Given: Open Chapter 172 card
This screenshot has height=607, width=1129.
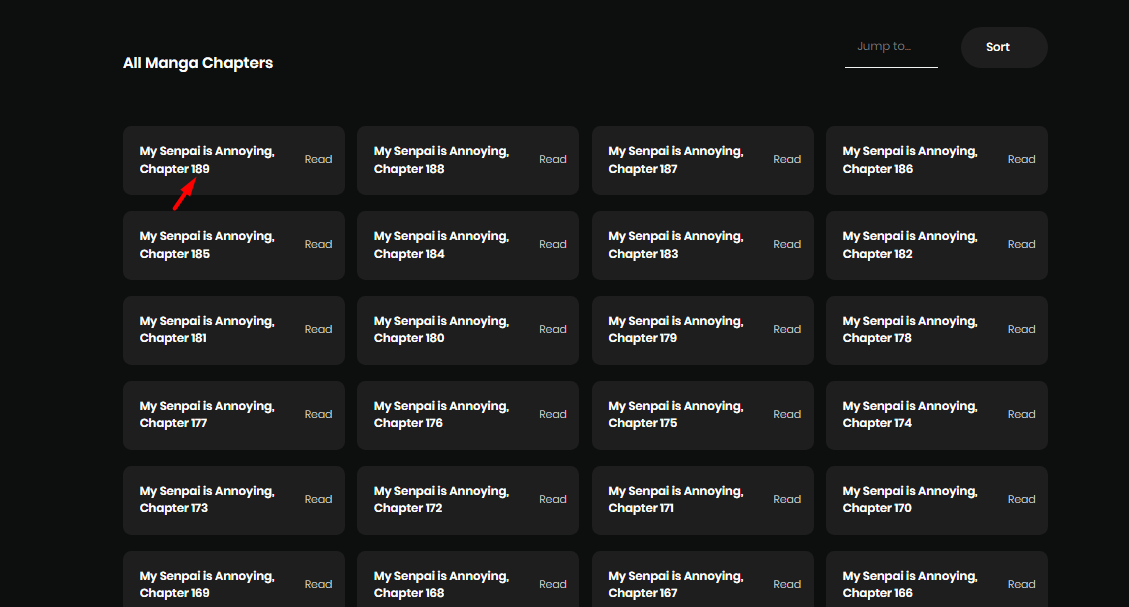Looking at the screenshot, I should (x=441, y=500).
